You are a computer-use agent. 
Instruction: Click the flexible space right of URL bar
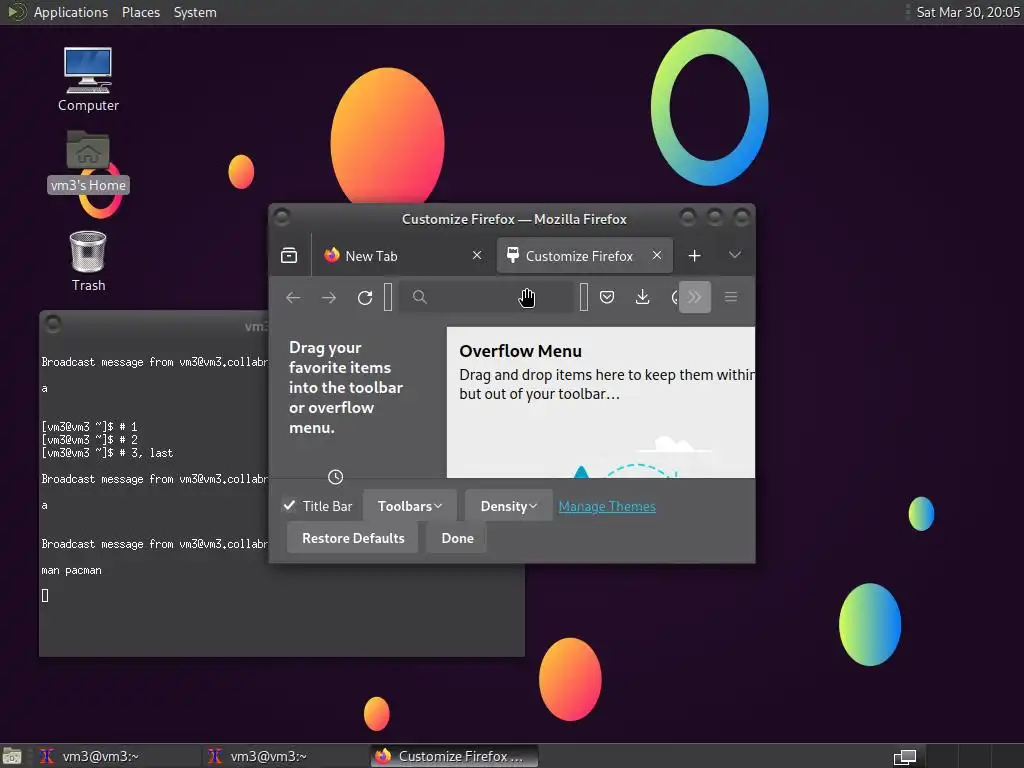[x=584, y=297]
